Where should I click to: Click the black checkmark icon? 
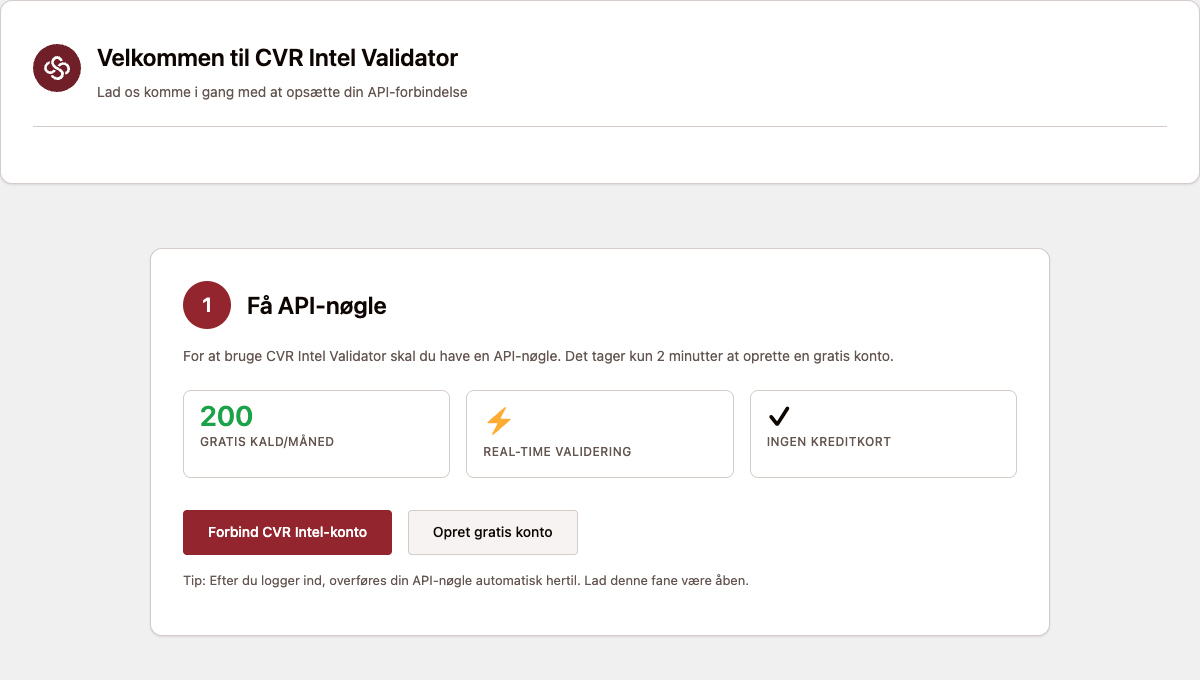tap(779, 416)
